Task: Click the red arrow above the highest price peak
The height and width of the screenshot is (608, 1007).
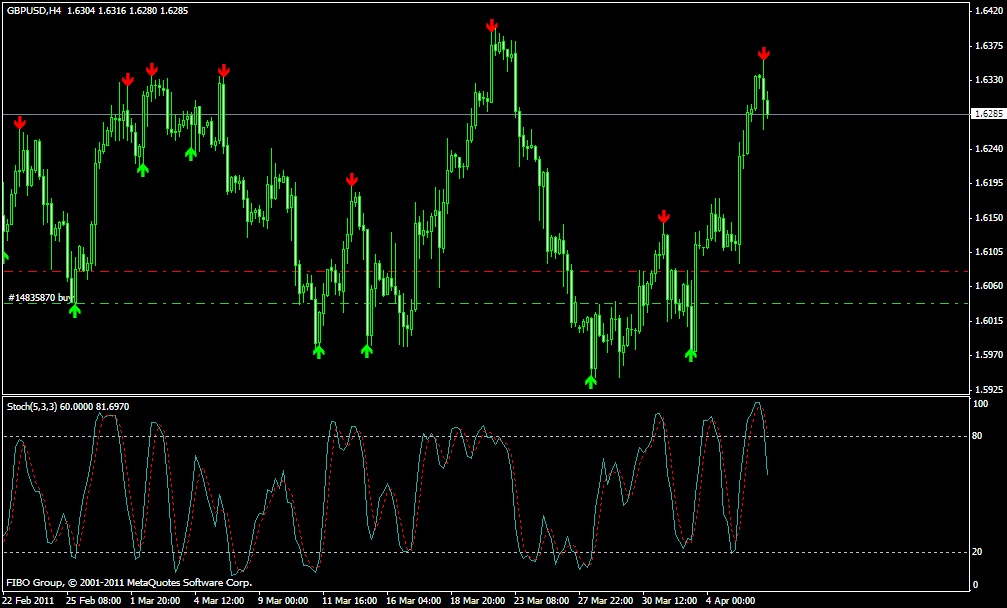Action: [x=491, y=26]
